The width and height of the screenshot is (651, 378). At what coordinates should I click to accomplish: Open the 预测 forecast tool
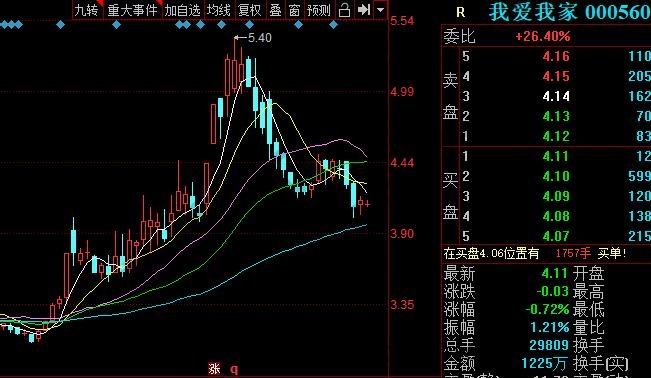coord(318,10)
